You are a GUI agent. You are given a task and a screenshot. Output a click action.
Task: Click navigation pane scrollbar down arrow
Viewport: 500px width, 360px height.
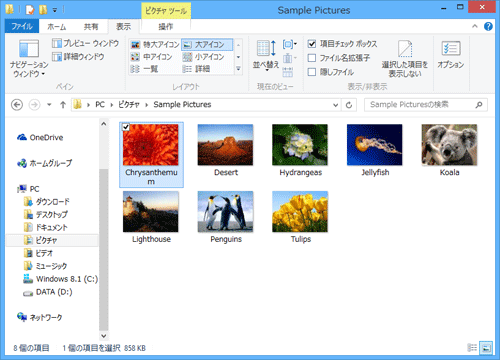[104, 336]
